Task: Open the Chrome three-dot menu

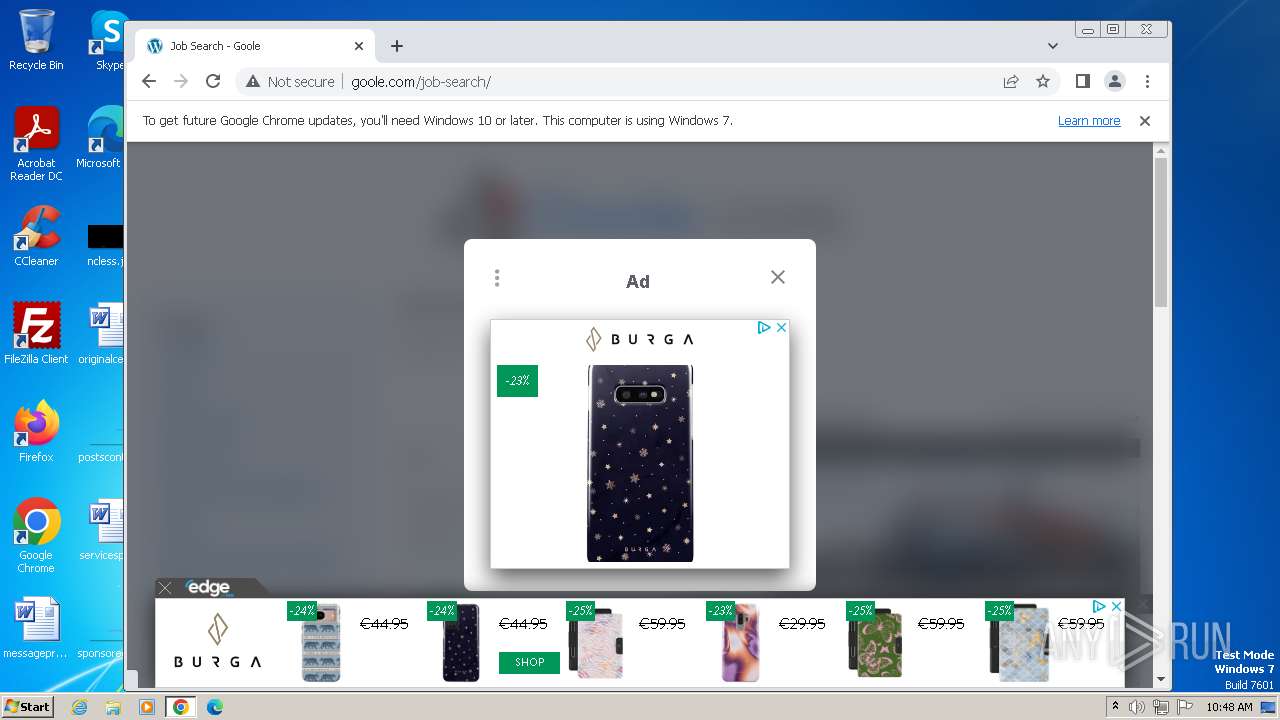Action: tap(1147, 82)
